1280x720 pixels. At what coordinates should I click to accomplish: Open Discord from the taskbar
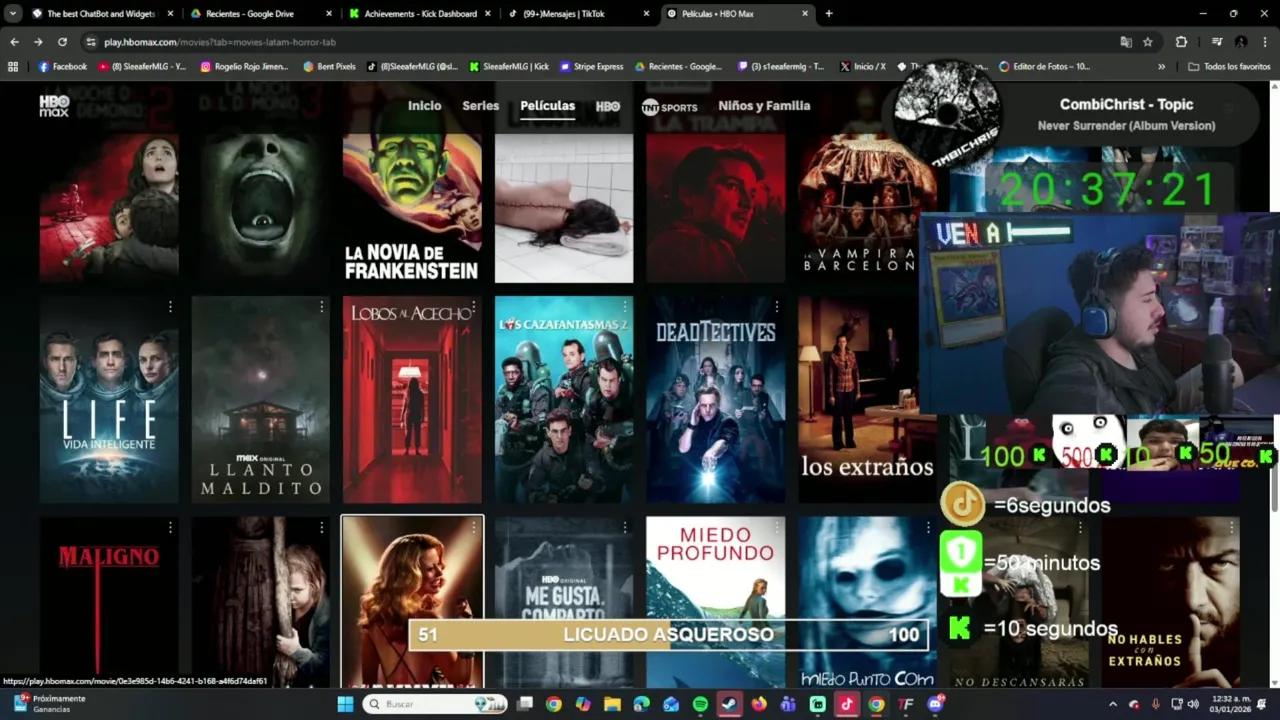tap(935, 704)
